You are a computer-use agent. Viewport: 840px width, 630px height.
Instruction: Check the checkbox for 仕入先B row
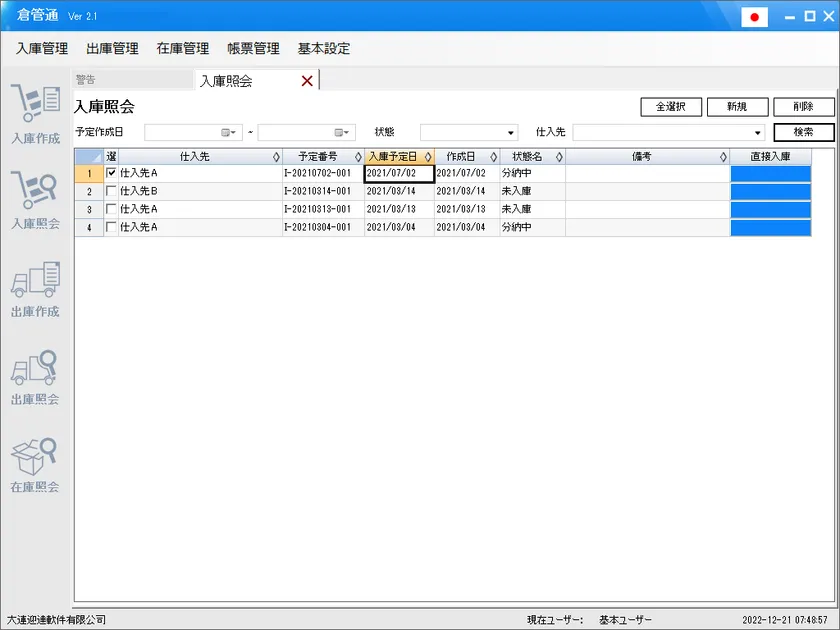coord(111,191)
